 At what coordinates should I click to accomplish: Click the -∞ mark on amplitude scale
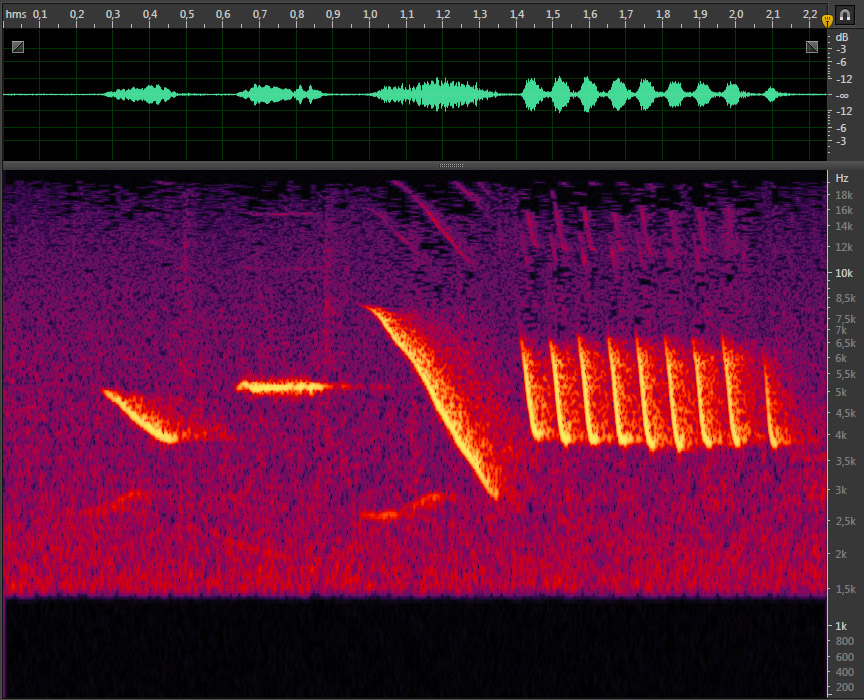click(x=842, y=95)
